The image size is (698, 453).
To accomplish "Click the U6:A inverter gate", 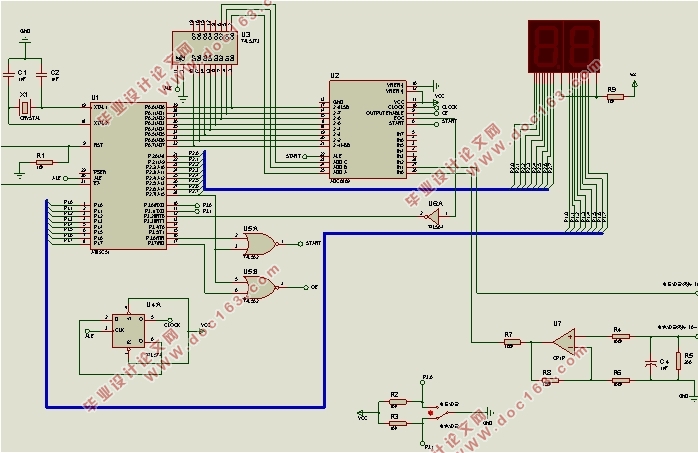I will (433, 217).
